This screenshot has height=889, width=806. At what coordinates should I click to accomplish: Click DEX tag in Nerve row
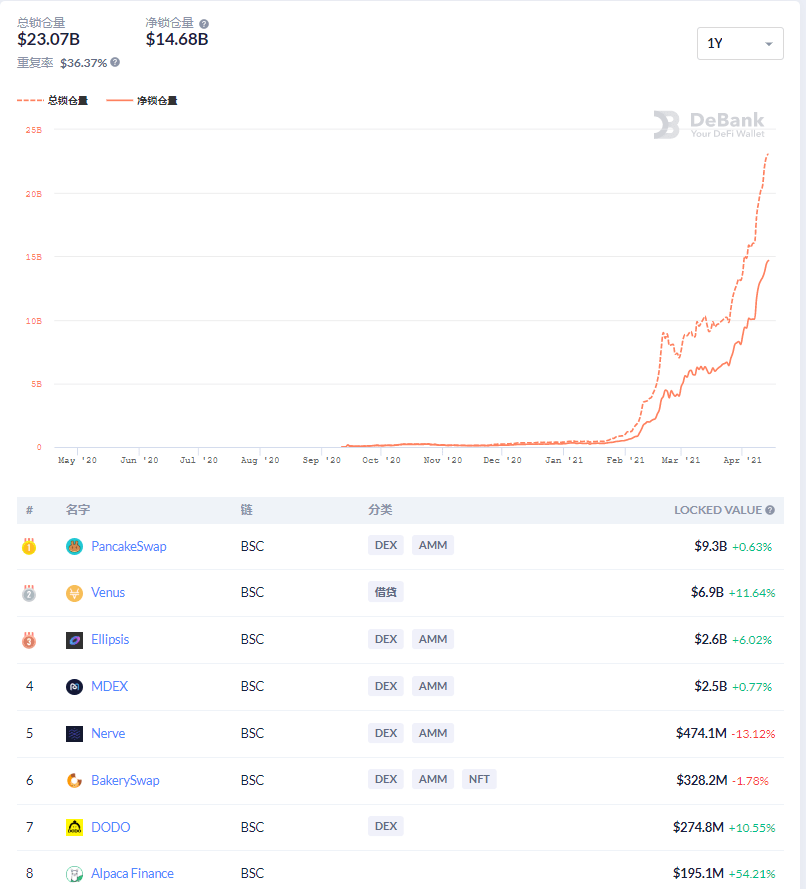(x=386, y=733)
